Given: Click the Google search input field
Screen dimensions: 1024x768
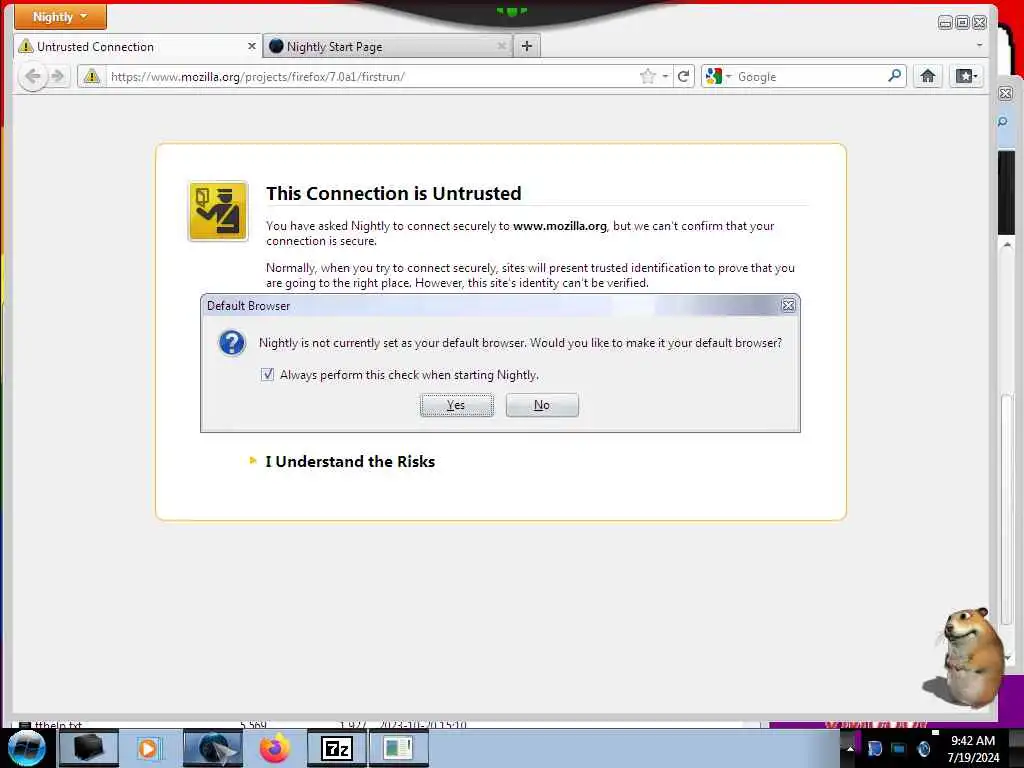Looking at the screenshot, I should tap(810, 76).
